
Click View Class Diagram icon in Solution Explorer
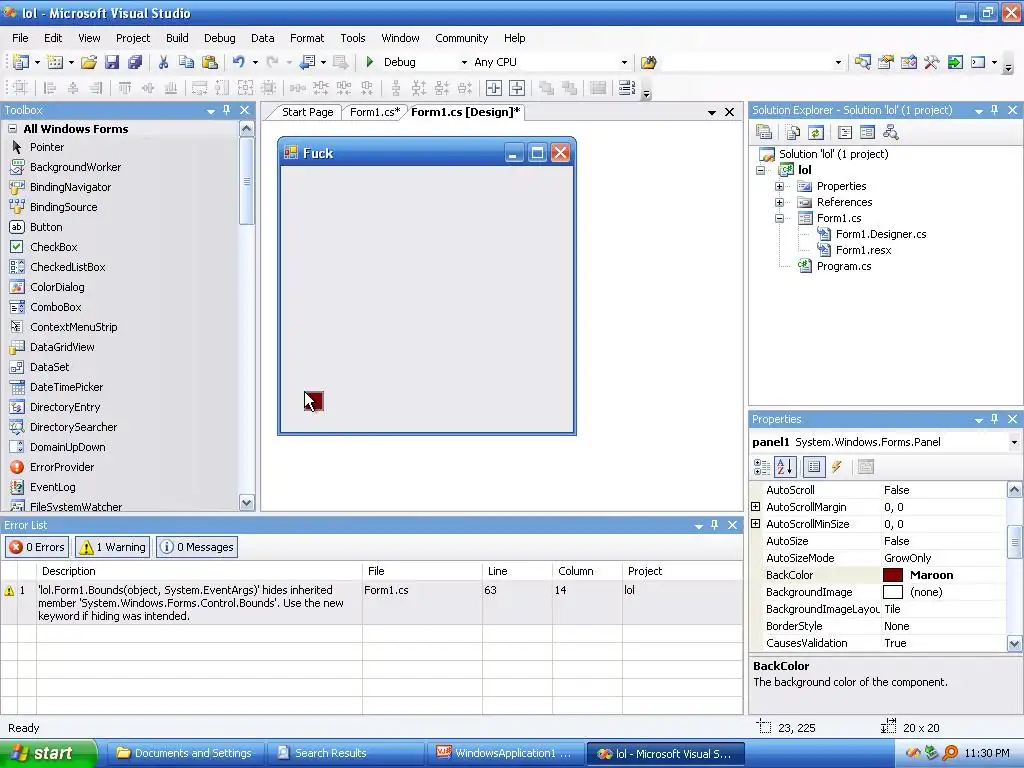(891, 133)
